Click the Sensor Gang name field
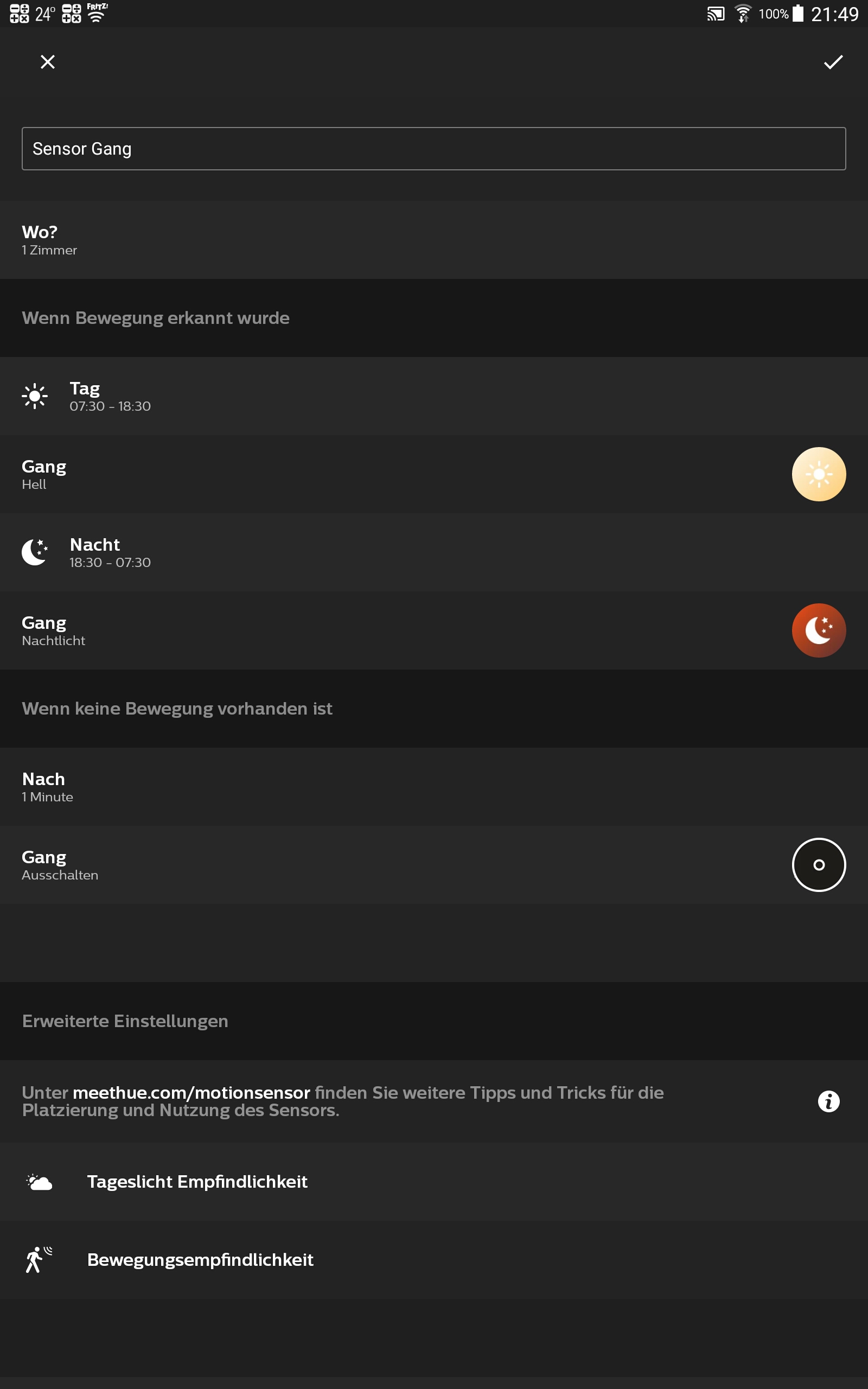Screen dimensions: 868x1389 433,149
